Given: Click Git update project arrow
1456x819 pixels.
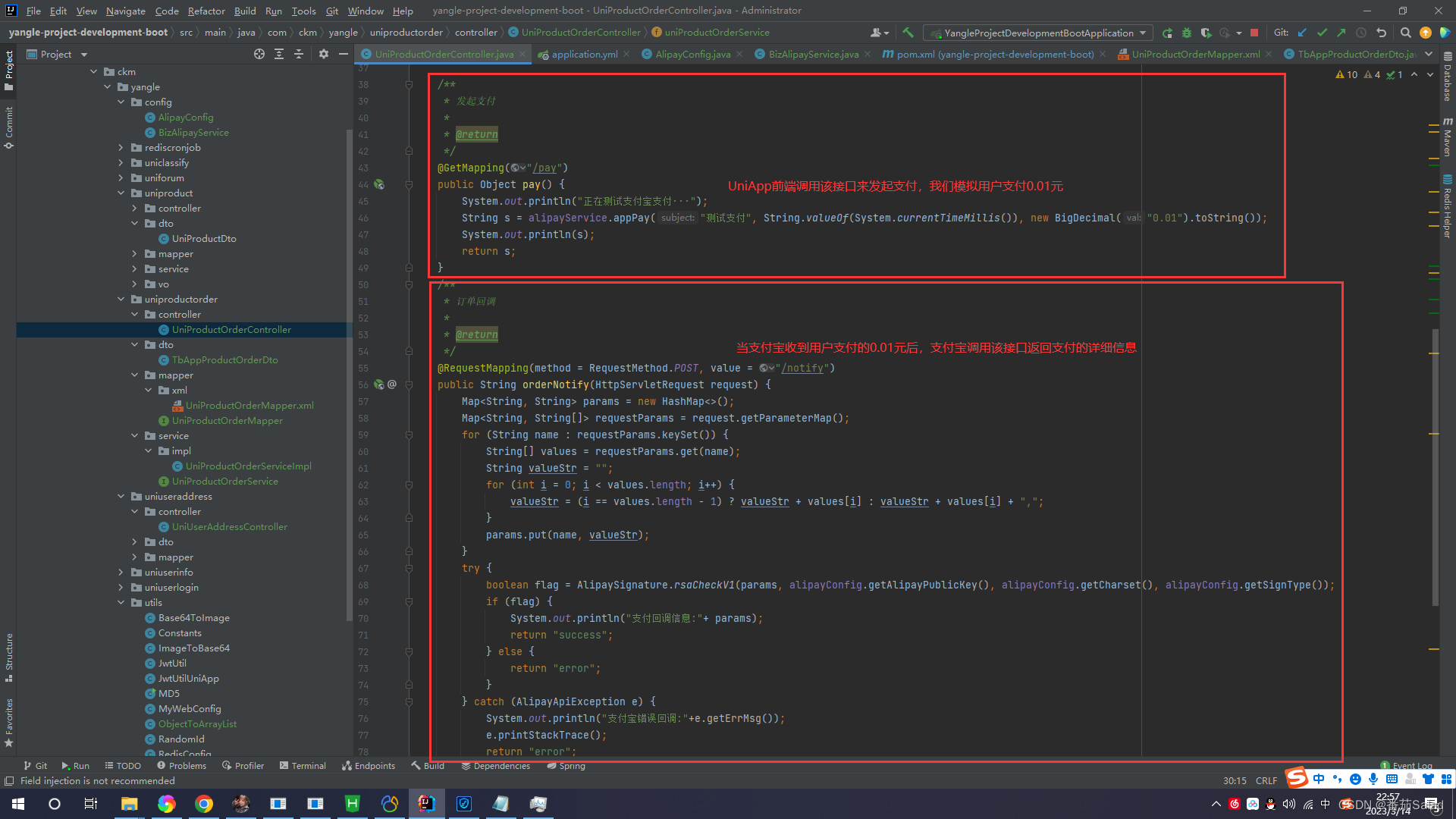Looking at the screenshot, I should pyautogui.click(x=1303, y=33).
